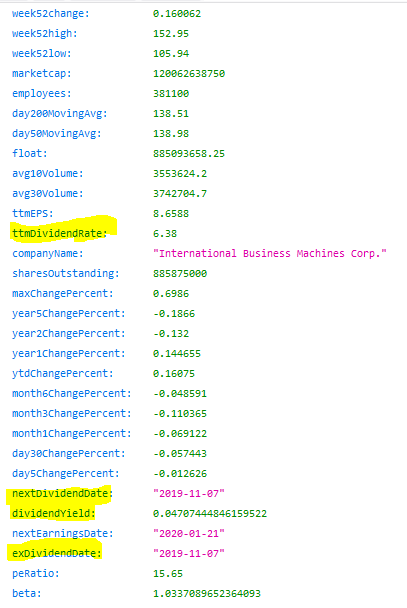Select the week52low key
This screenshot has width=407, height=608.
pyautogui.click(x=42, y=54)
